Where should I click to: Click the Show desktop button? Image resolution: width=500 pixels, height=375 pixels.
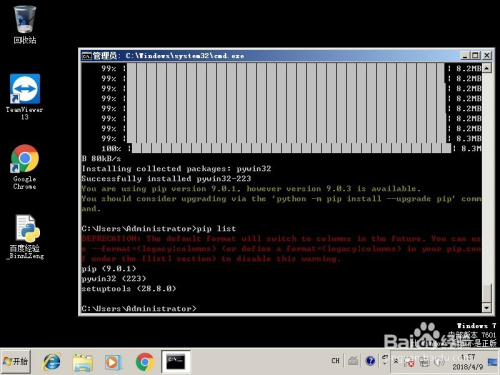(492, 362)
